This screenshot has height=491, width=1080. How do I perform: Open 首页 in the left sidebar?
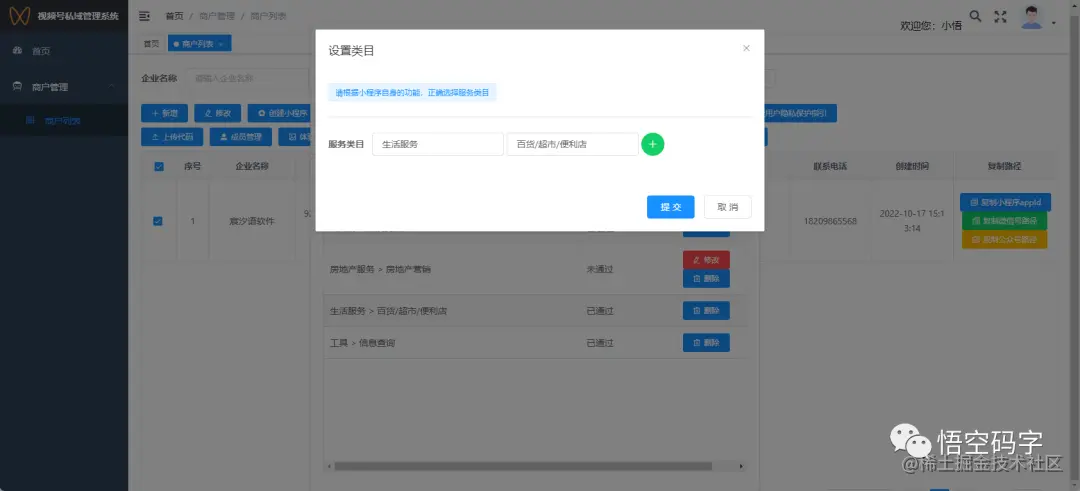(64, 51)
